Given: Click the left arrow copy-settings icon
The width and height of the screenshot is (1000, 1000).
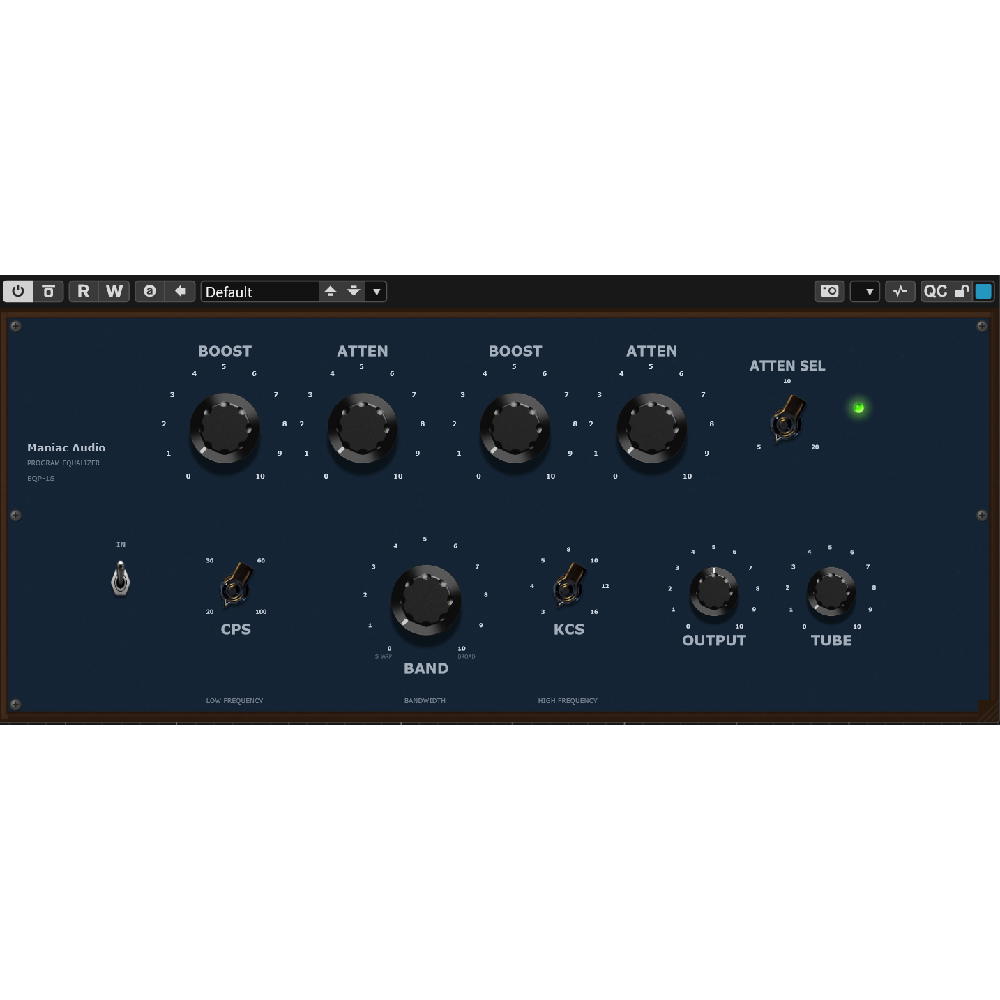Looking at the screenshot, I should (x=180, y=291).
